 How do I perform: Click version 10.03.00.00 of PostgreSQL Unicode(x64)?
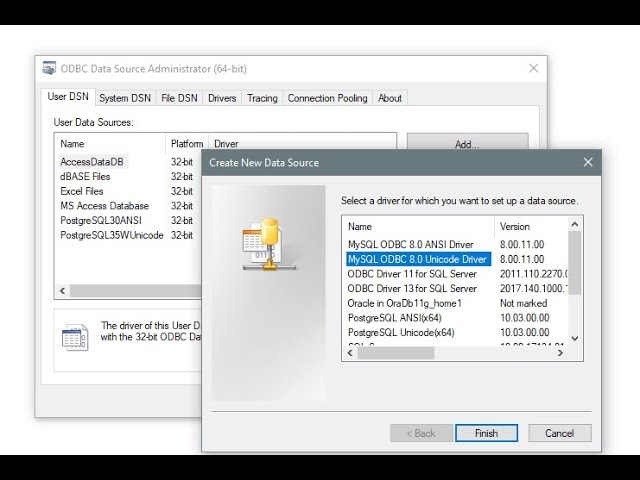(524, 333)
